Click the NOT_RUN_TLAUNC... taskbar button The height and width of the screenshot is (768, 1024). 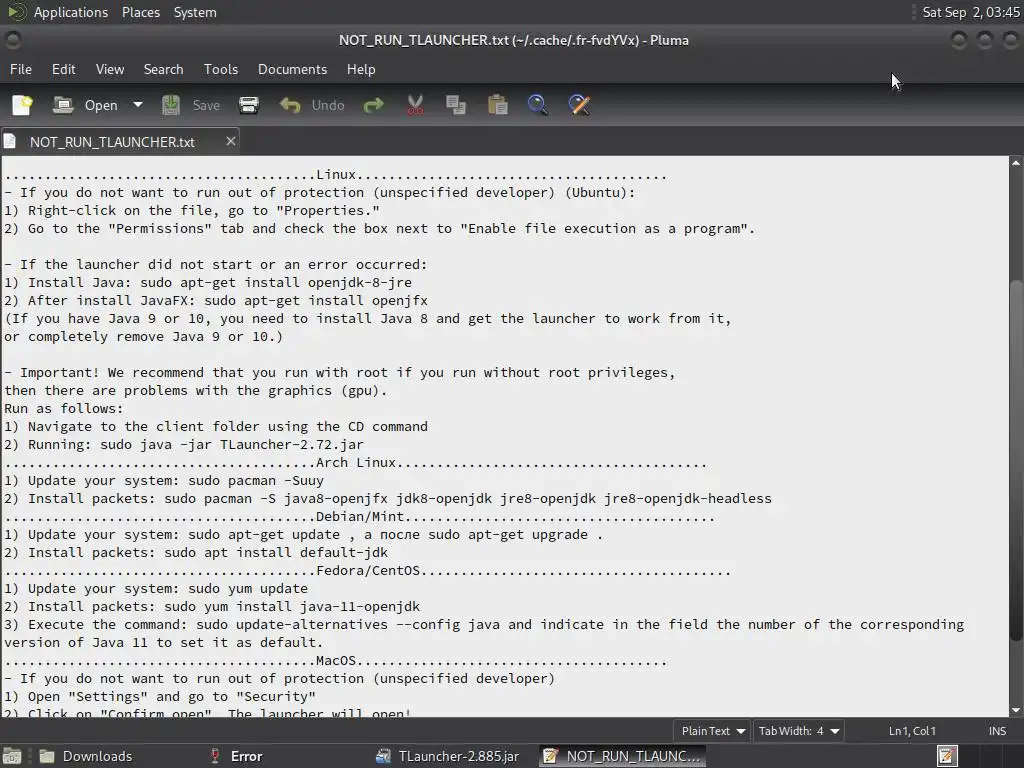[622, 756]
